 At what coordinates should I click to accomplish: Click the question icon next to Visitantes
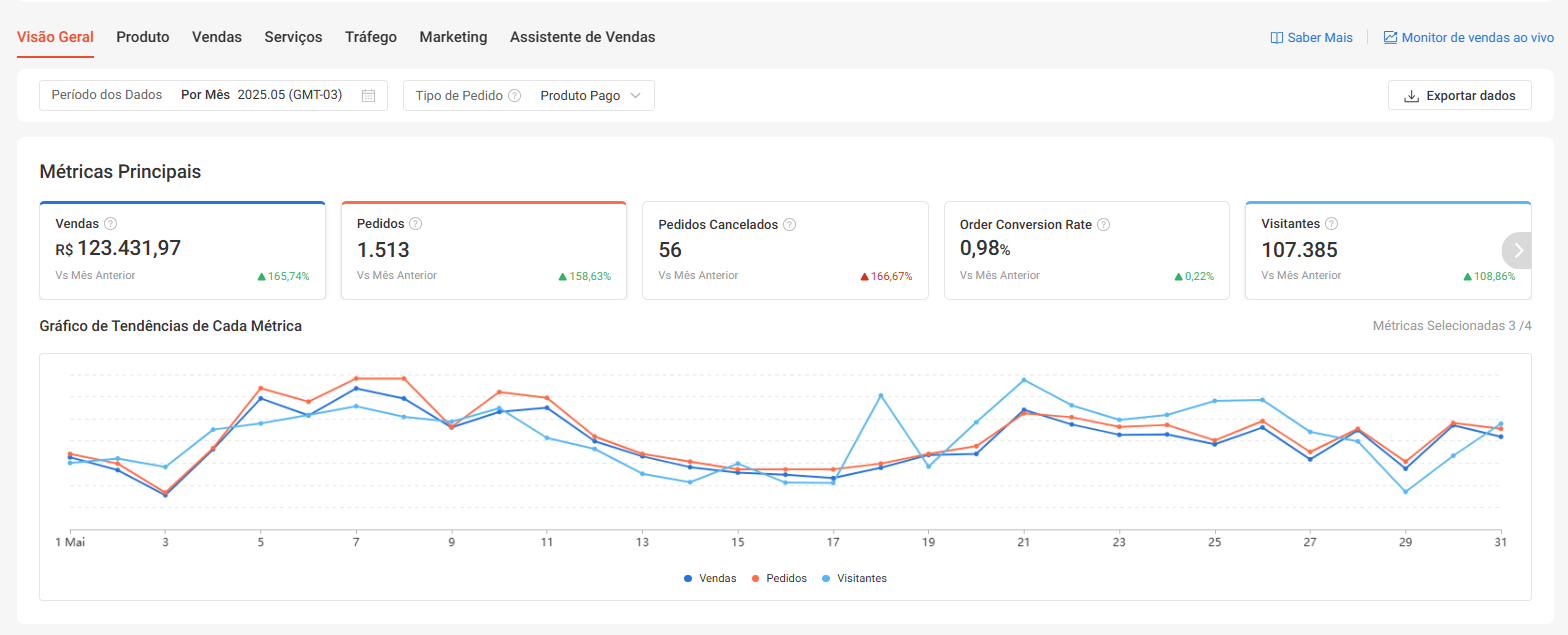1331,224
